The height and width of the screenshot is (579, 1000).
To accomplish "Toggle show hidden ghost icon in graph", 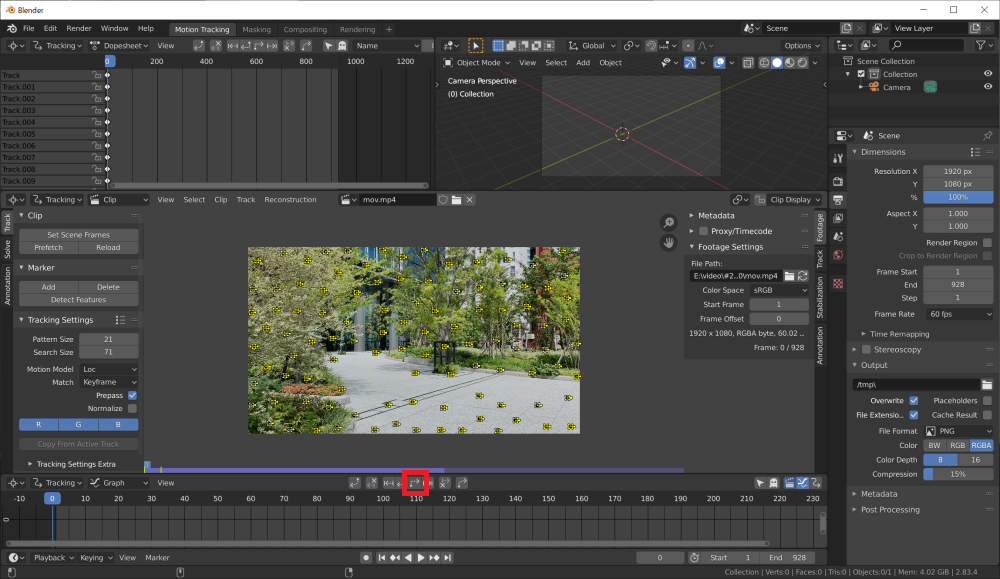I will click(774, 483).
